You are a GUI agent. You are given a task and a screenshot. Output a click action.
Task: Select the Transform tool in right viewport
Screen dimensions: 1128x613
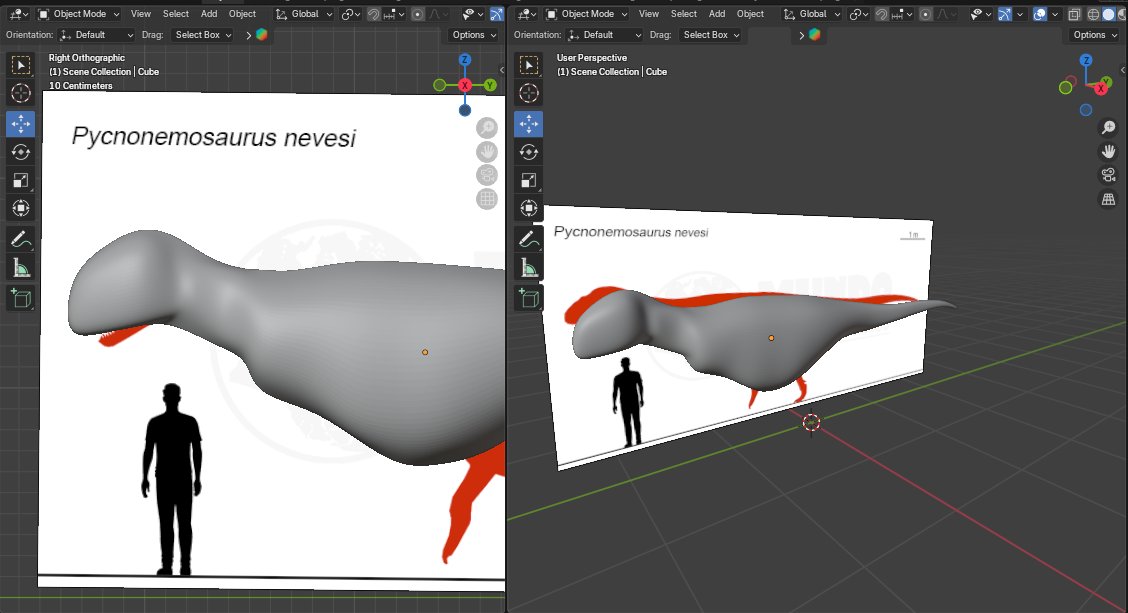pos(529,209)
